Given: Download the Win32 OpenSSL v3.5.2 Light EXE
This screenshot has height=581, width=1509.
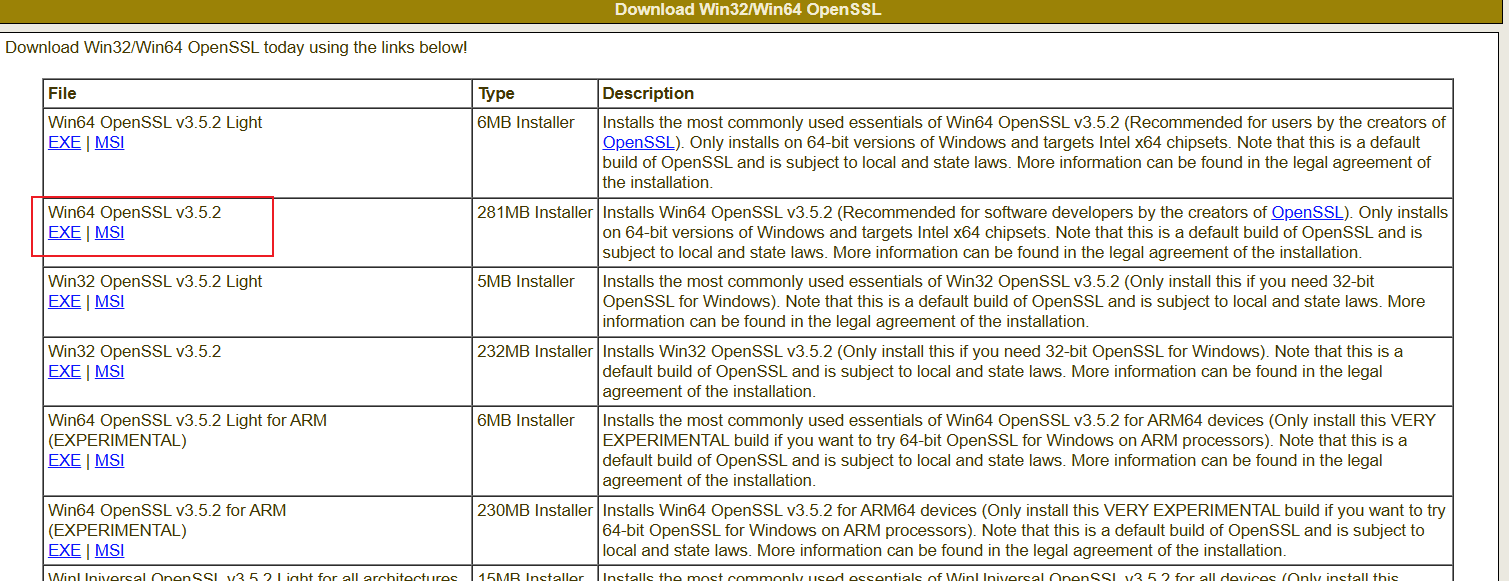Looking at the screenshot, I should click(64, 302).
